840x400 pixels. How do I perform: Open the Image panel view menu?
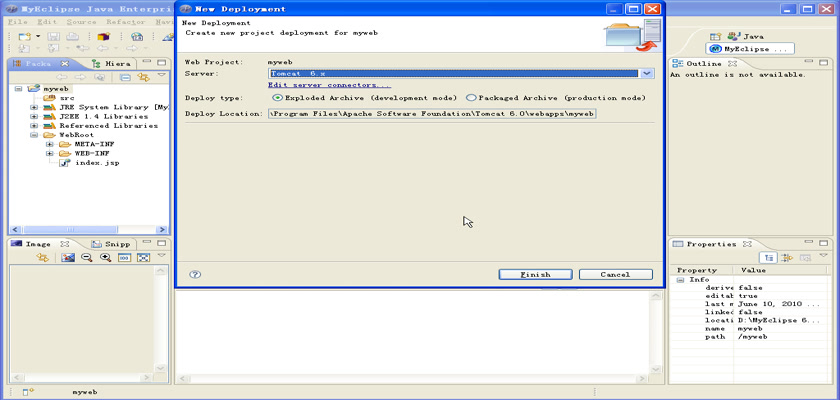pos(161,256)
